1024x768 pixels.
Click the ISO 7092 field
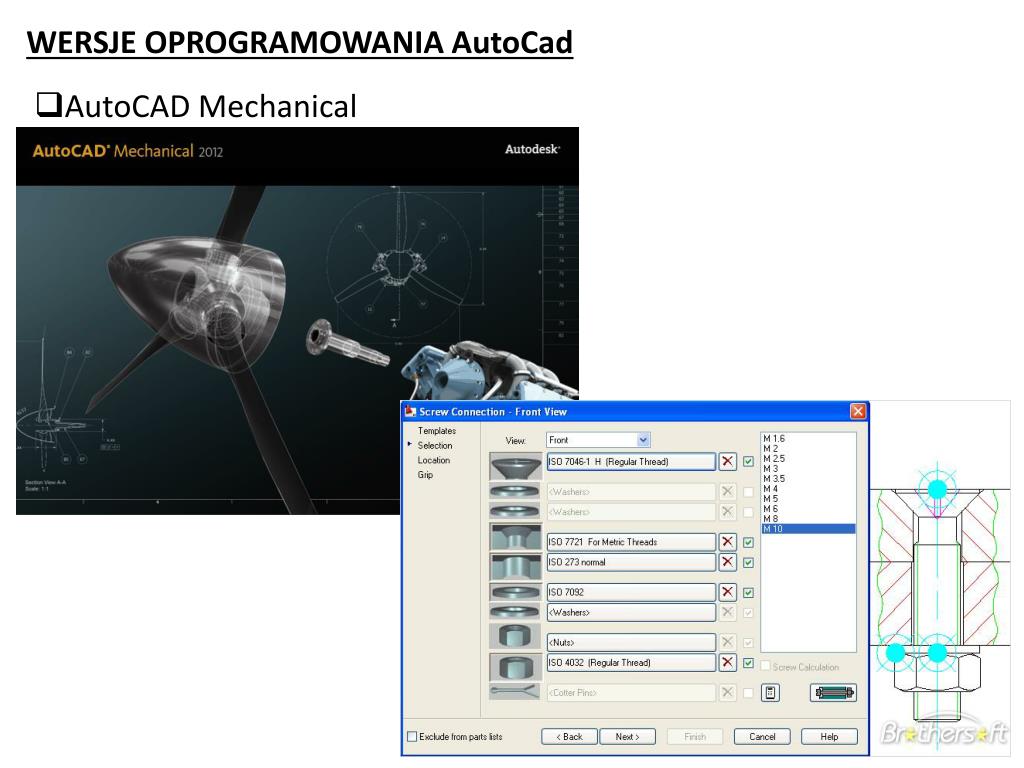(631, 592)
